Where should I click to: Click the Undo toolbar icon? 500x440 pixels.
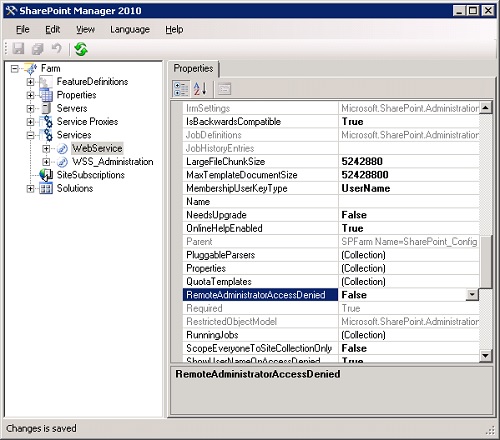[57, 49]
